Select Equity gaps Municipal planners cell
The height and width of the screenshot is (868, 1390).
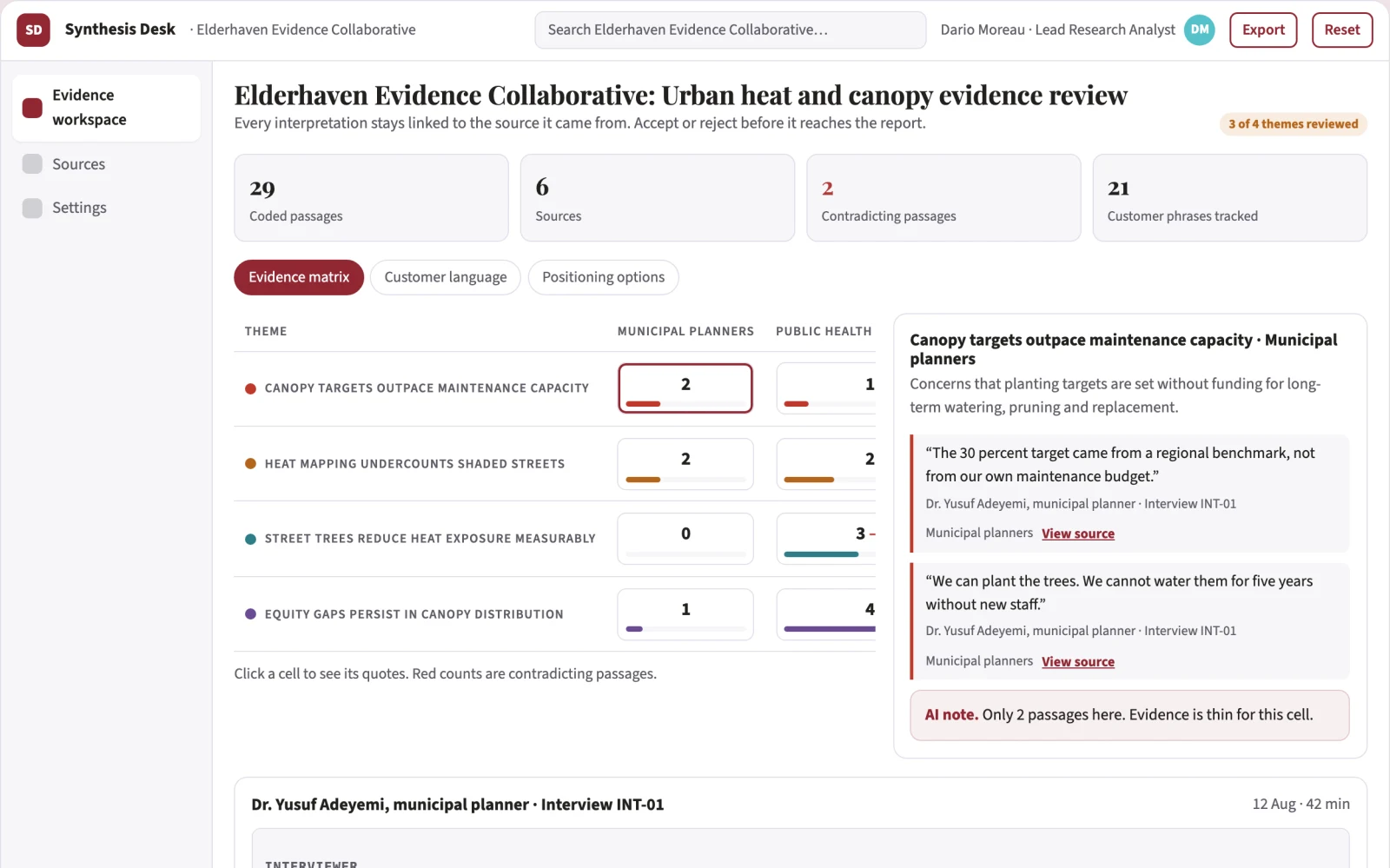685,614
